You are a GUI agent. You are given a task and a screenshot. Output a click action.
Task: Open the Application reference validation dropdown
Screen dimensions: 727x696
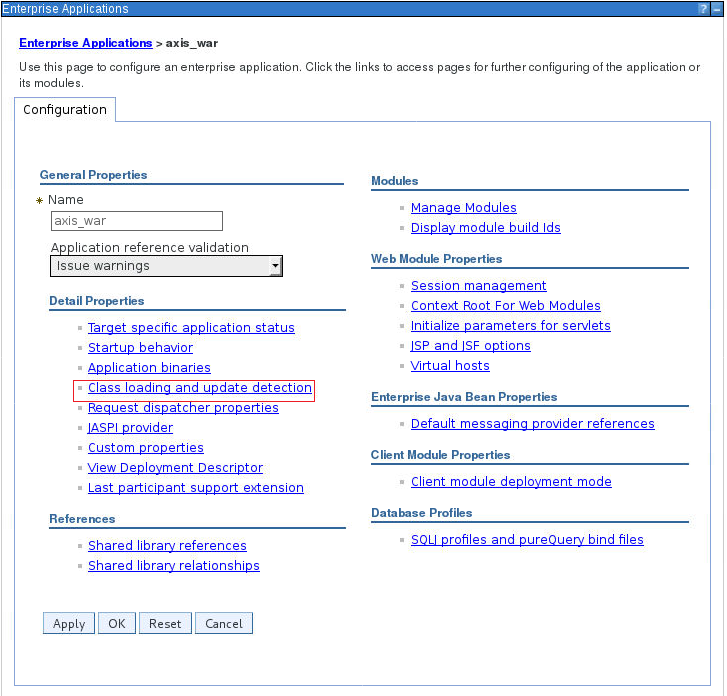(166, 266)
